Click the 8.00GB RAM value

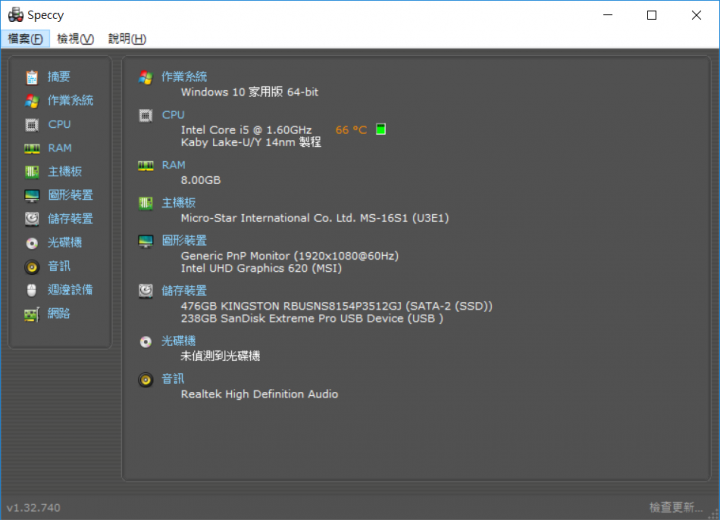click(201, 180)
